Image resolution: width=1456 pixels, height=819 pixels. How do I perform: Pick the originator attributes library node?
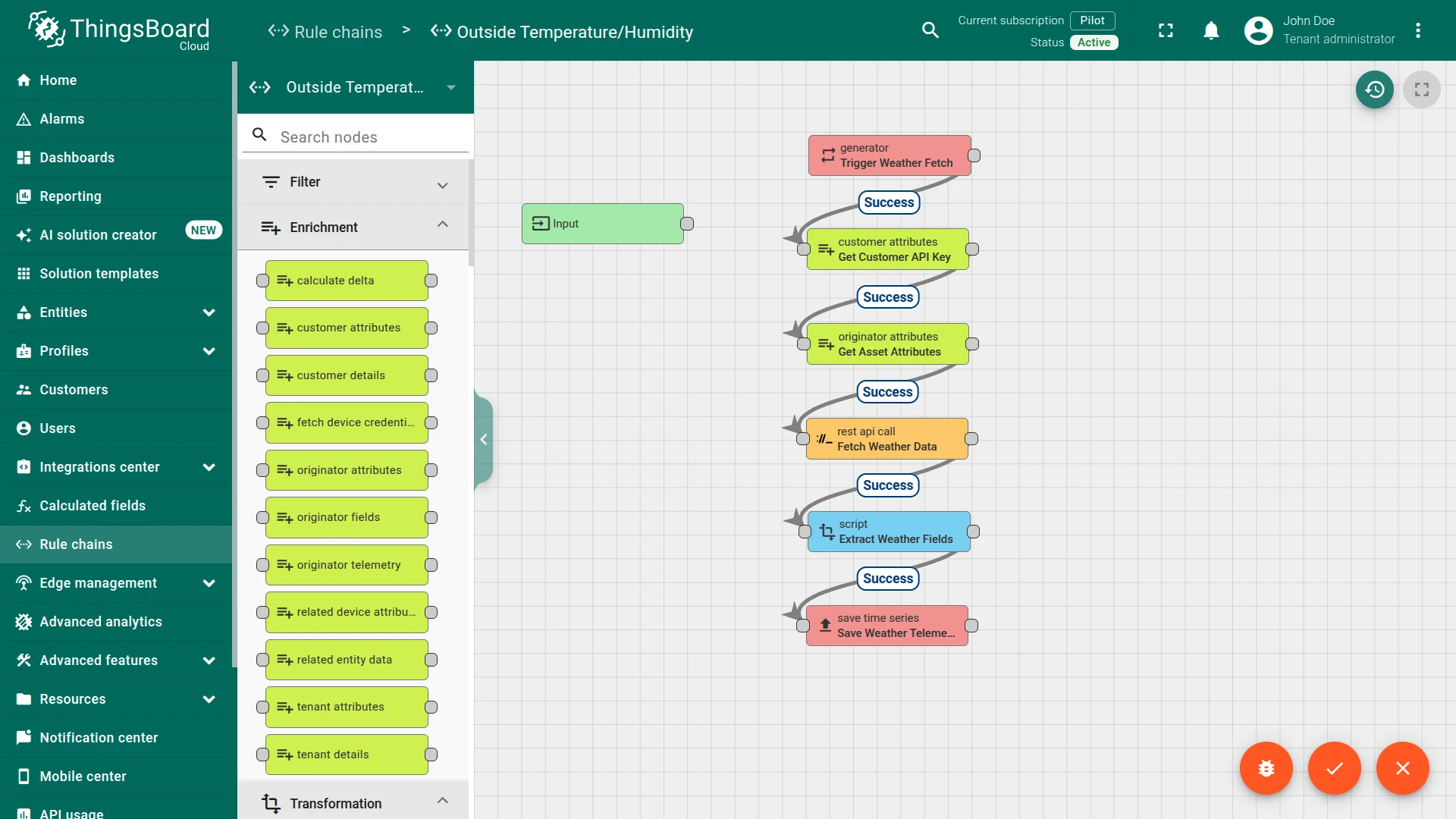347,470
